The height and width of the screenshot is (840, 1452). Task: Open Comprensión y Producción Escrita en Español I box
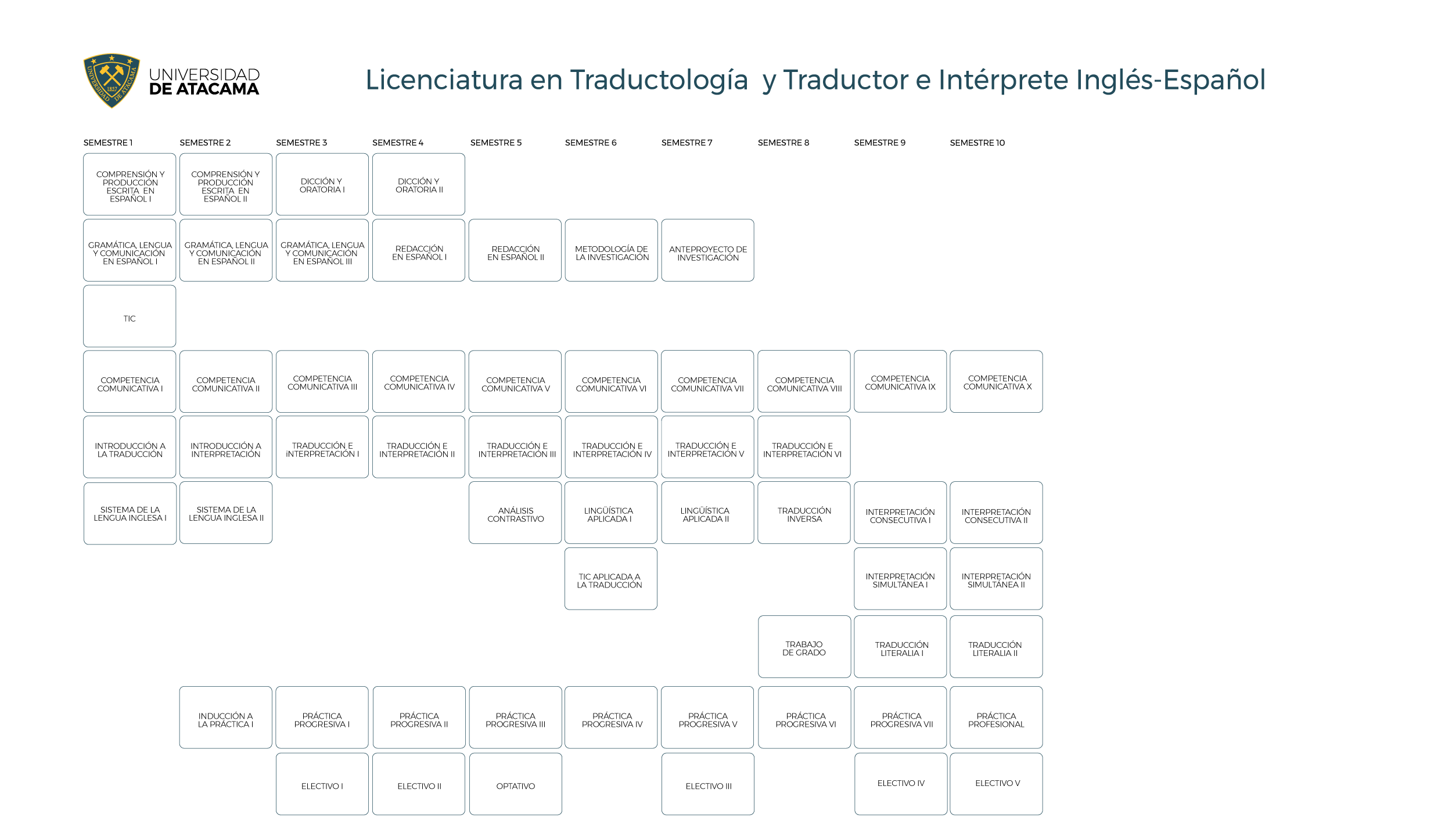pyautogui.click(x=130, y=185)
